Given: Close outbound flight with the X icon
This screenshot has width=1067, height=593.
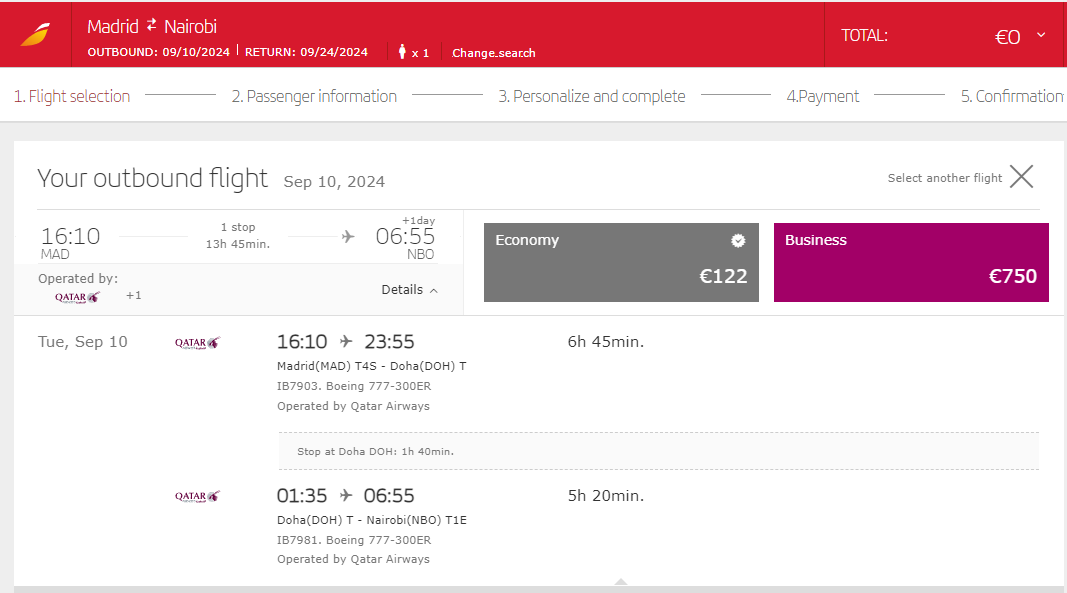Looking at the screenshot, I should (x=1021, y=177).
